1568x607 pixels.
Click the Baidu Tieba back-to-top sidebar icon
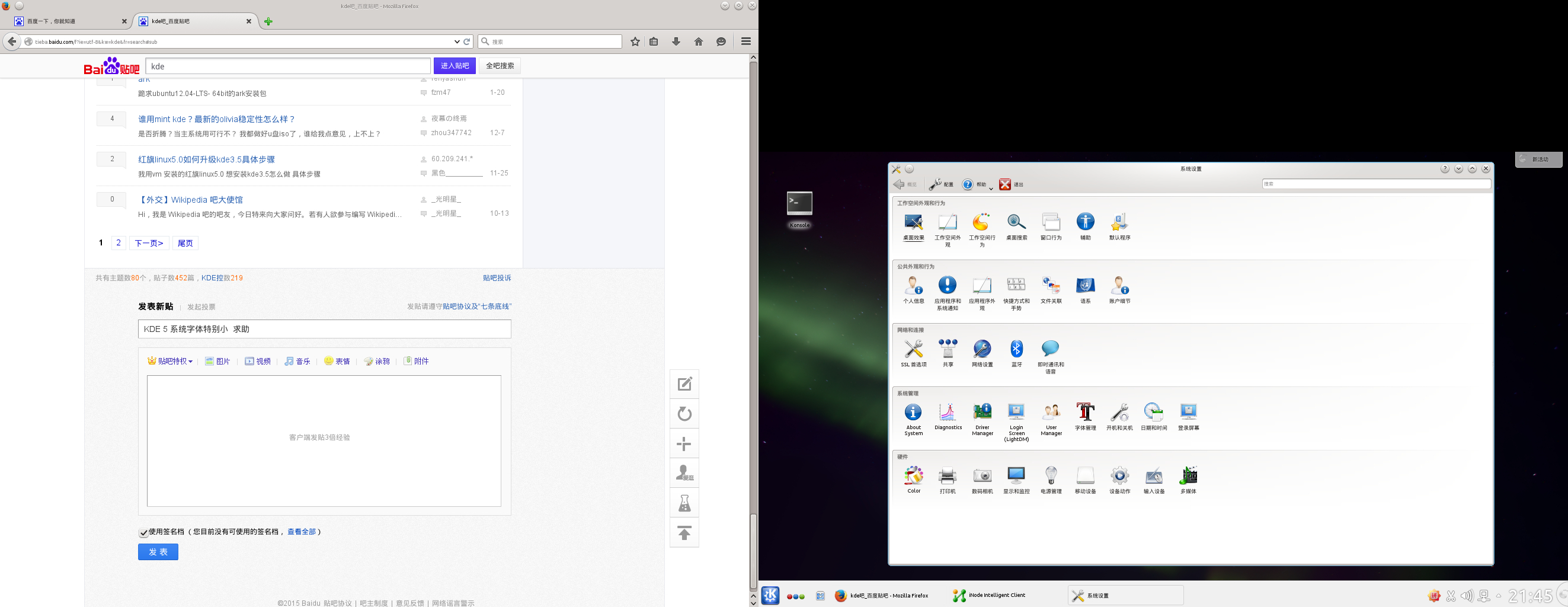(x=684, y=533)
